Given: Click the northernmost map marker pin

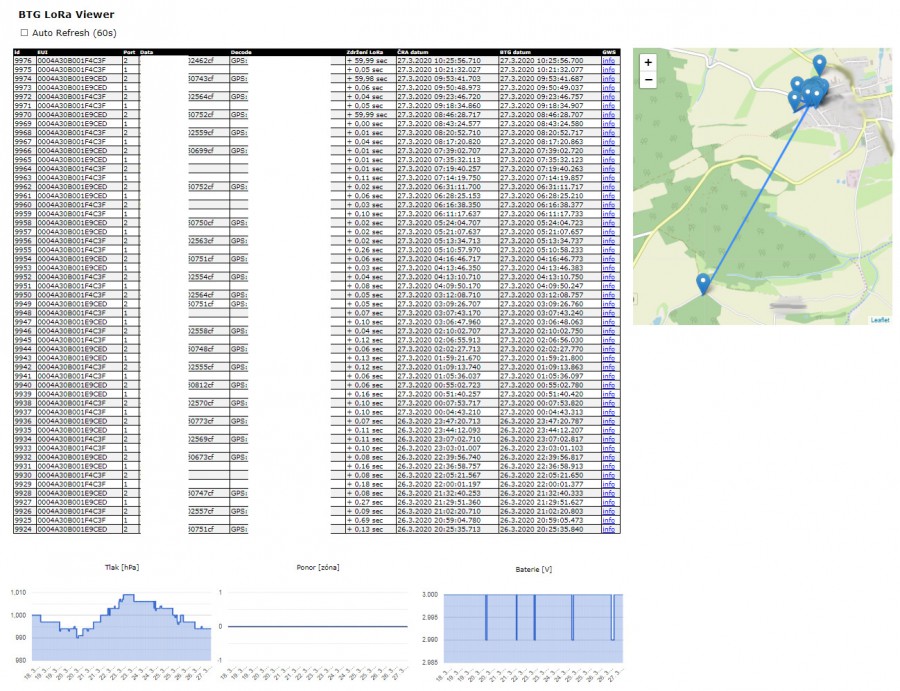Looking at the screenshot, I should (819, 64).
